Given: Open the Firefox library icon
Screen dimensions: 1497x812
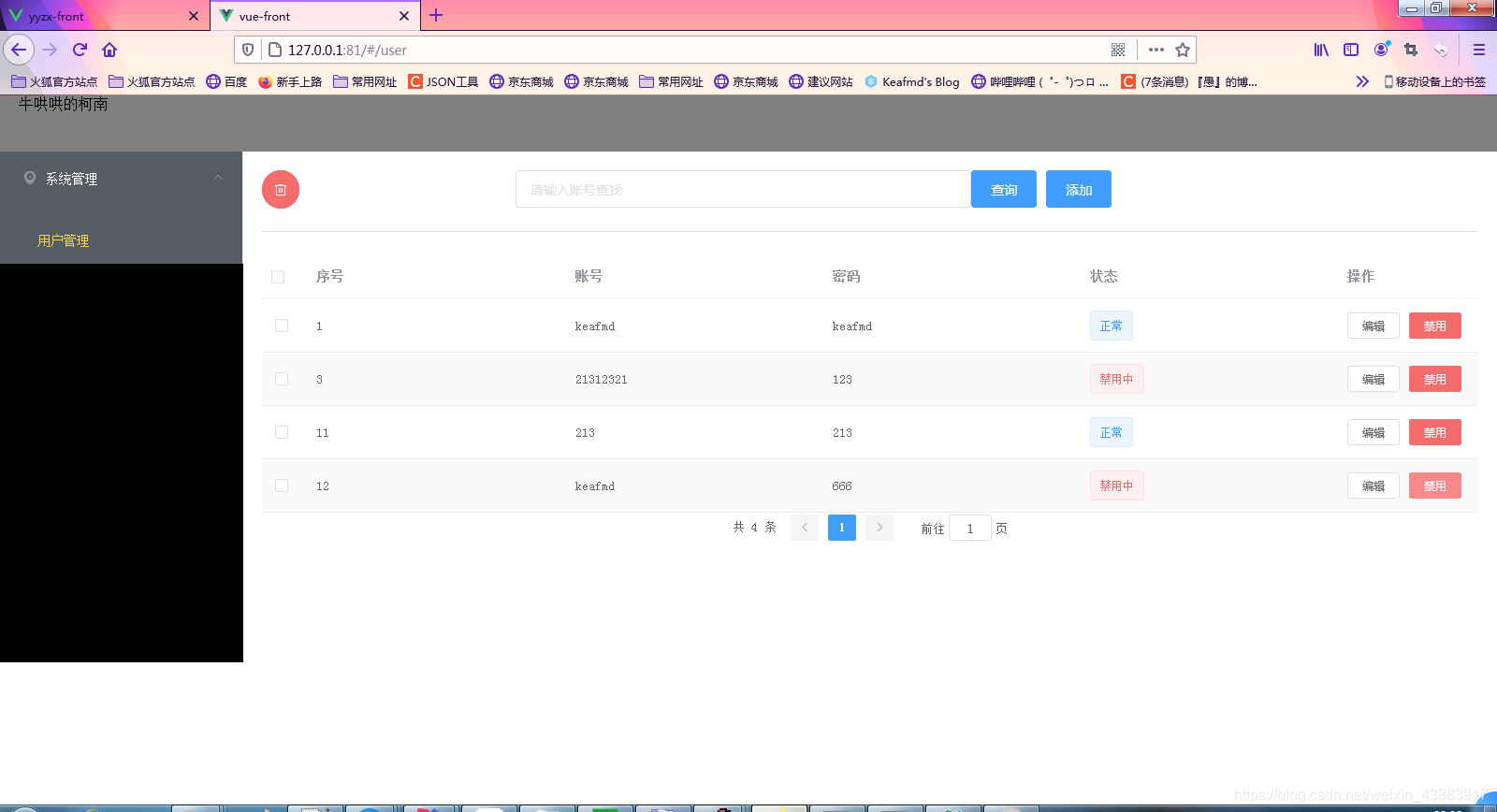Looking at the screenshot, I should (x=1321, y=50).
